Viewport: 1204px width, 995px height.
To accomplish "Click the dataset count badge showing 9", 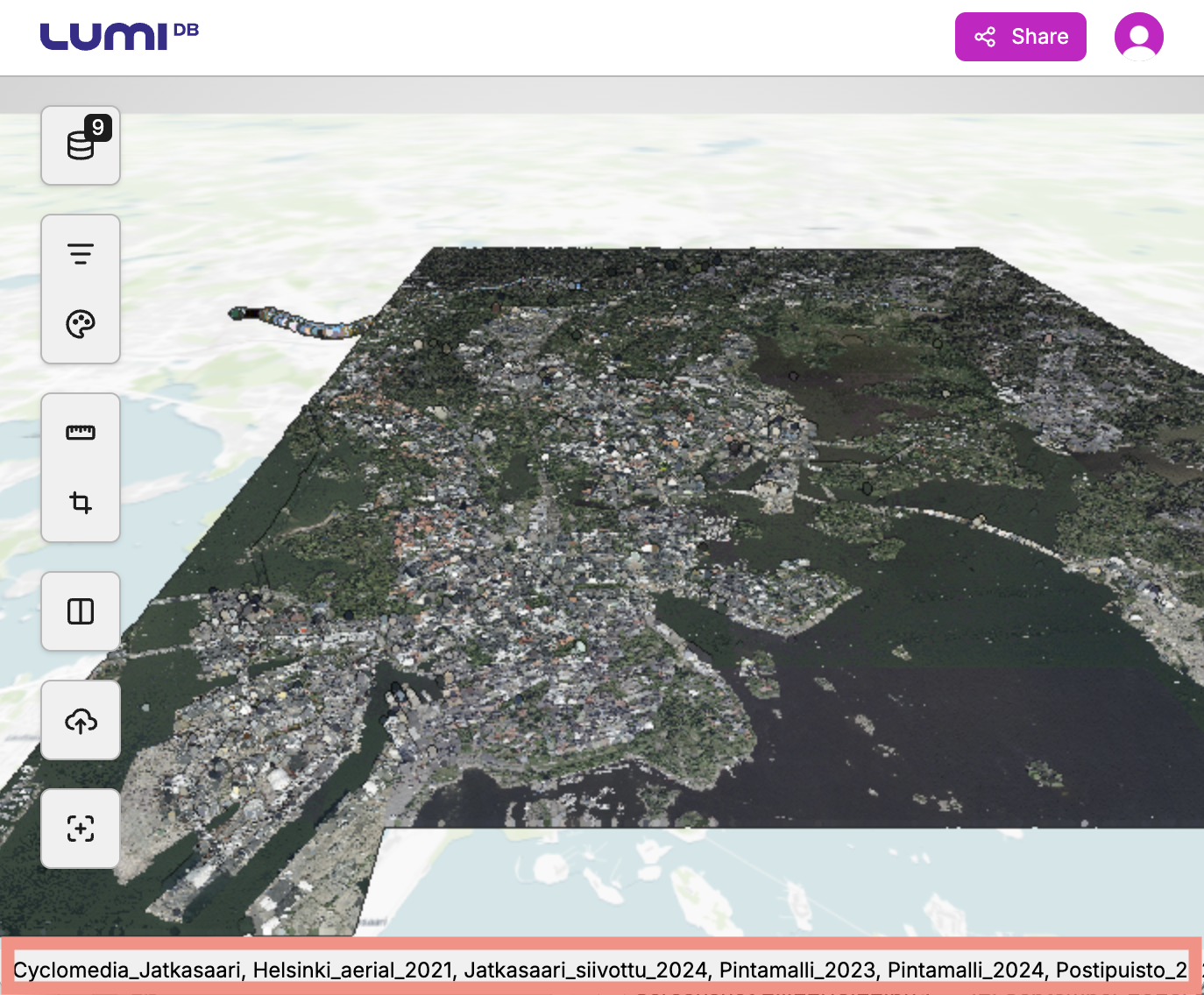I will pyautogui.click(x=98, y=127).
